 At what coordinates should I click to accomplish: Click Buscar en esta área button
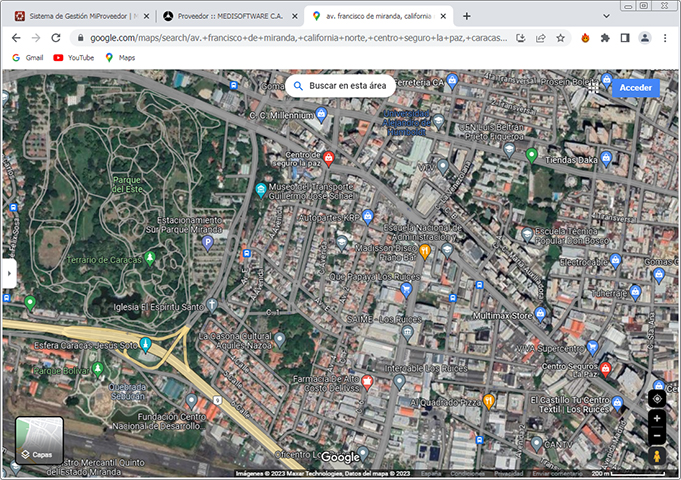(340, 86)
